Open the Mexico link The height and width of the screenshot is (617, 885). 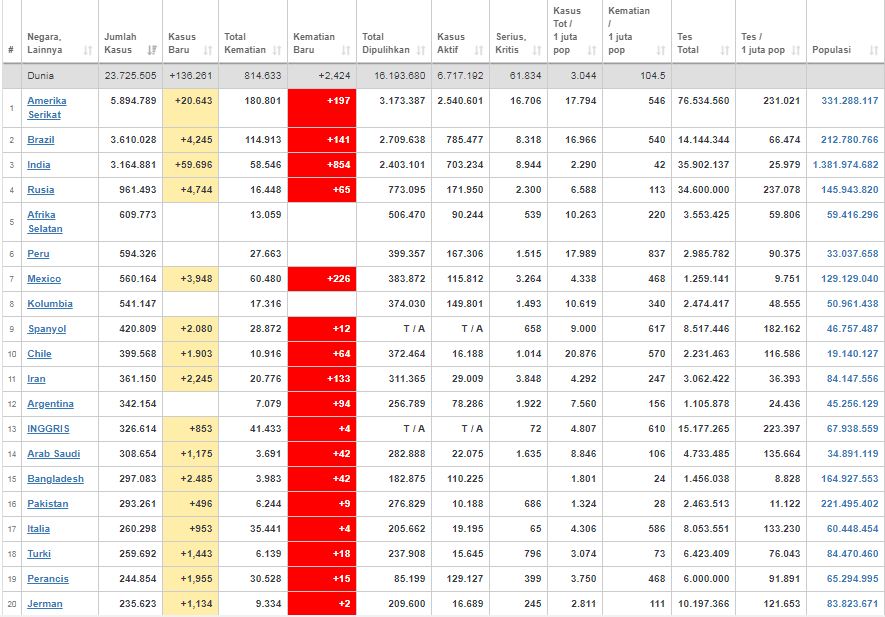(x=44, y=278)
